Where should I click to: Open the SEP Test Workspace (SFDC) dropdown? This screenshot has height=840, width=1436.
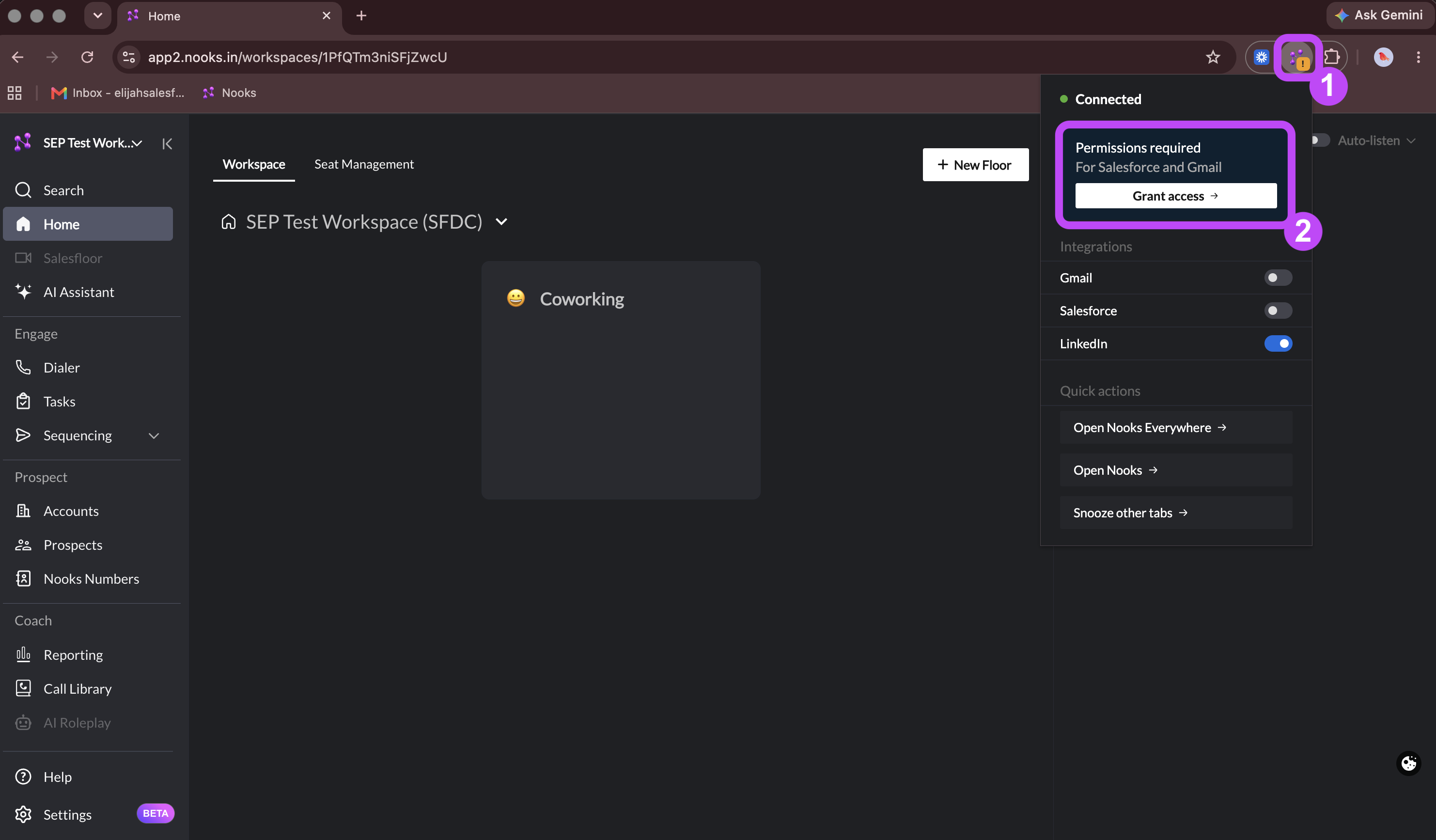(x=501, y=222)
